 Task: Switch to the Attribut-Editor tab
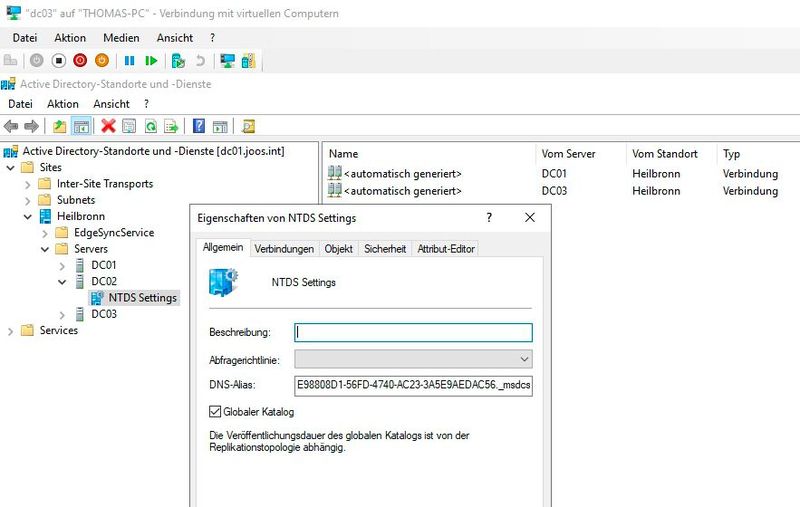click(x=446, y=249)
